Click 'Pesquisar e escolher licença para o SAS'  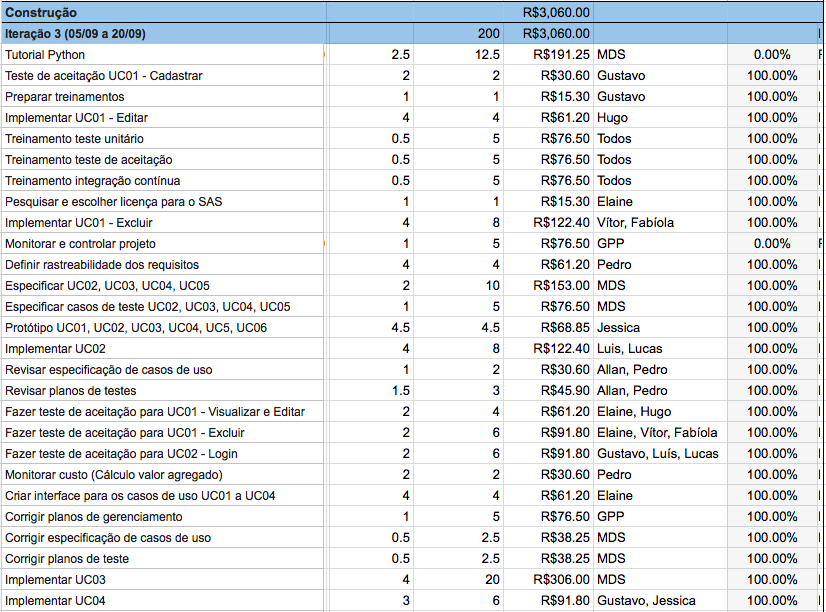point(162,202)
